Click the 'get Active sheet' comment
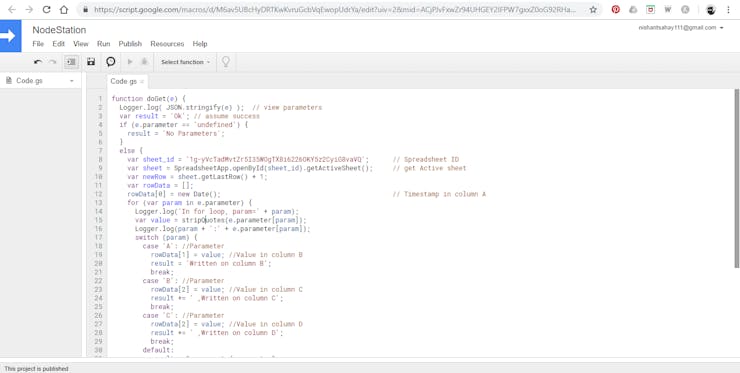Viewport: 740px width, 373px height. 429,168
